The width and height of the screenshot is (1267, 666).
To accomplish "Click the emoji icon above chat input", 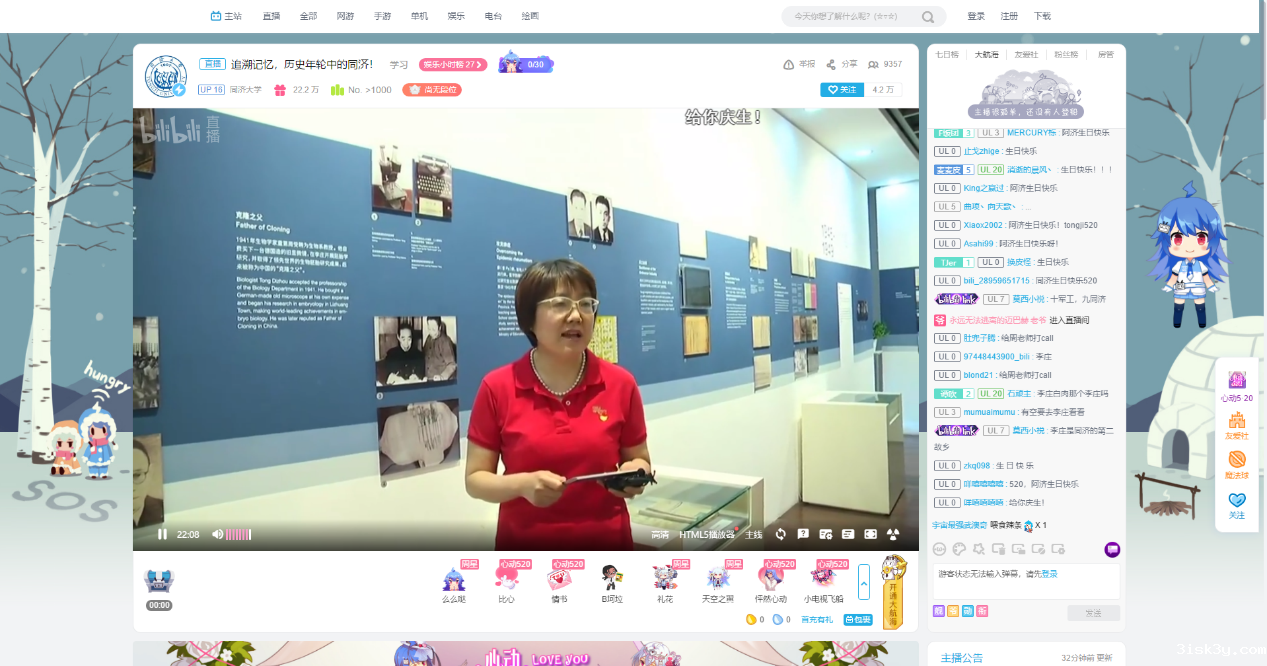I will click(939, 549).
